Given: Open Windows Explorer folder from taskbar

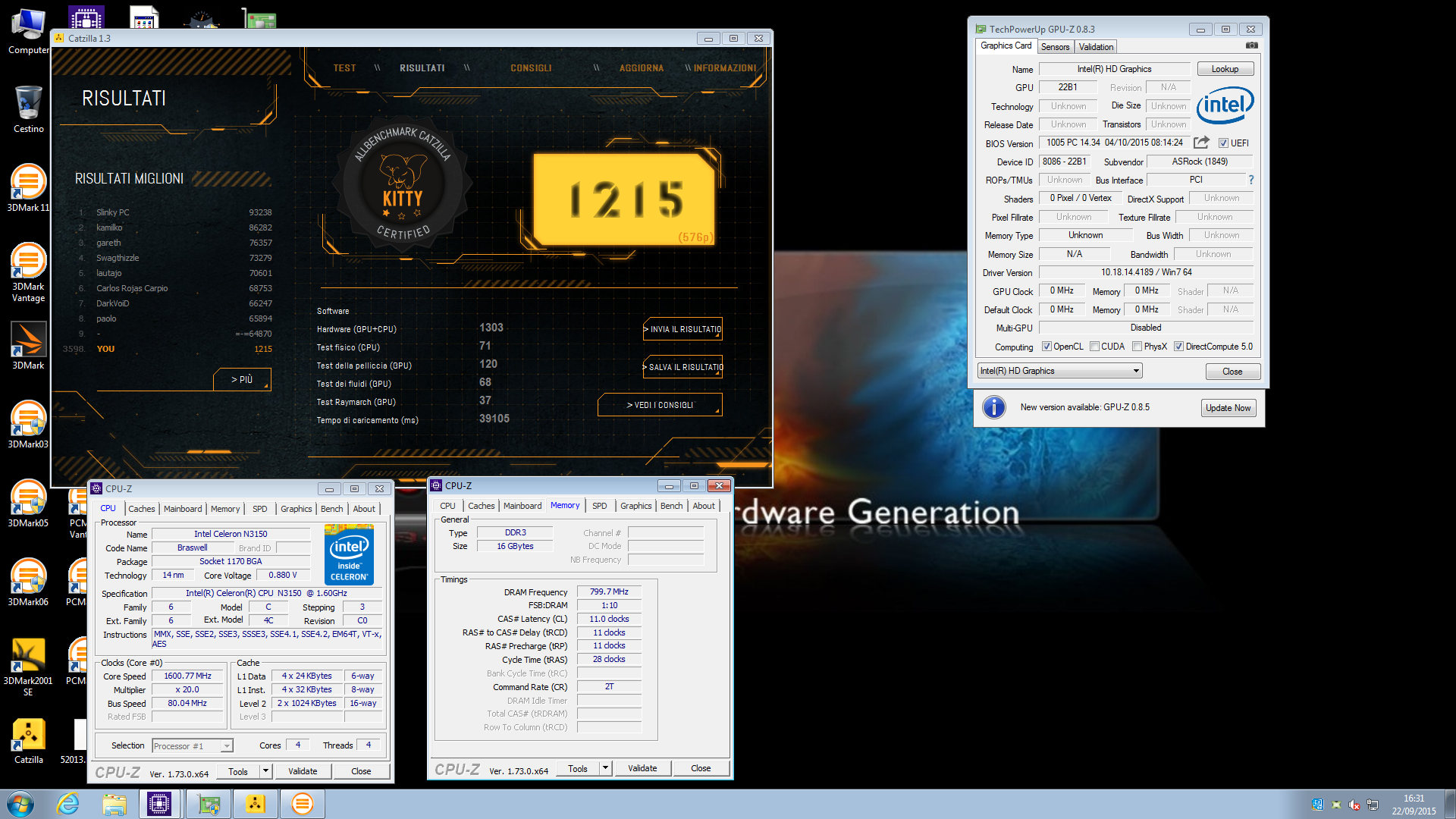Looking at the screenshot, I should (115, 804).
